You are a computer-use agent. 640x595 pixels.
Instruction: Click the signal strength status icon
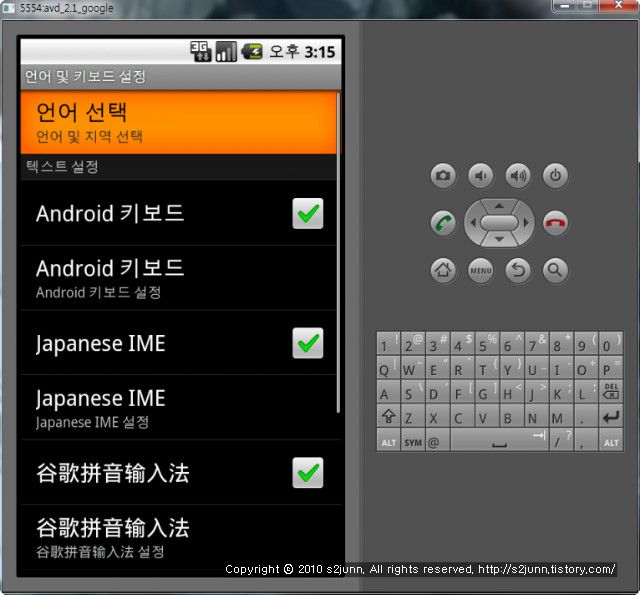(x=226, y=51)
